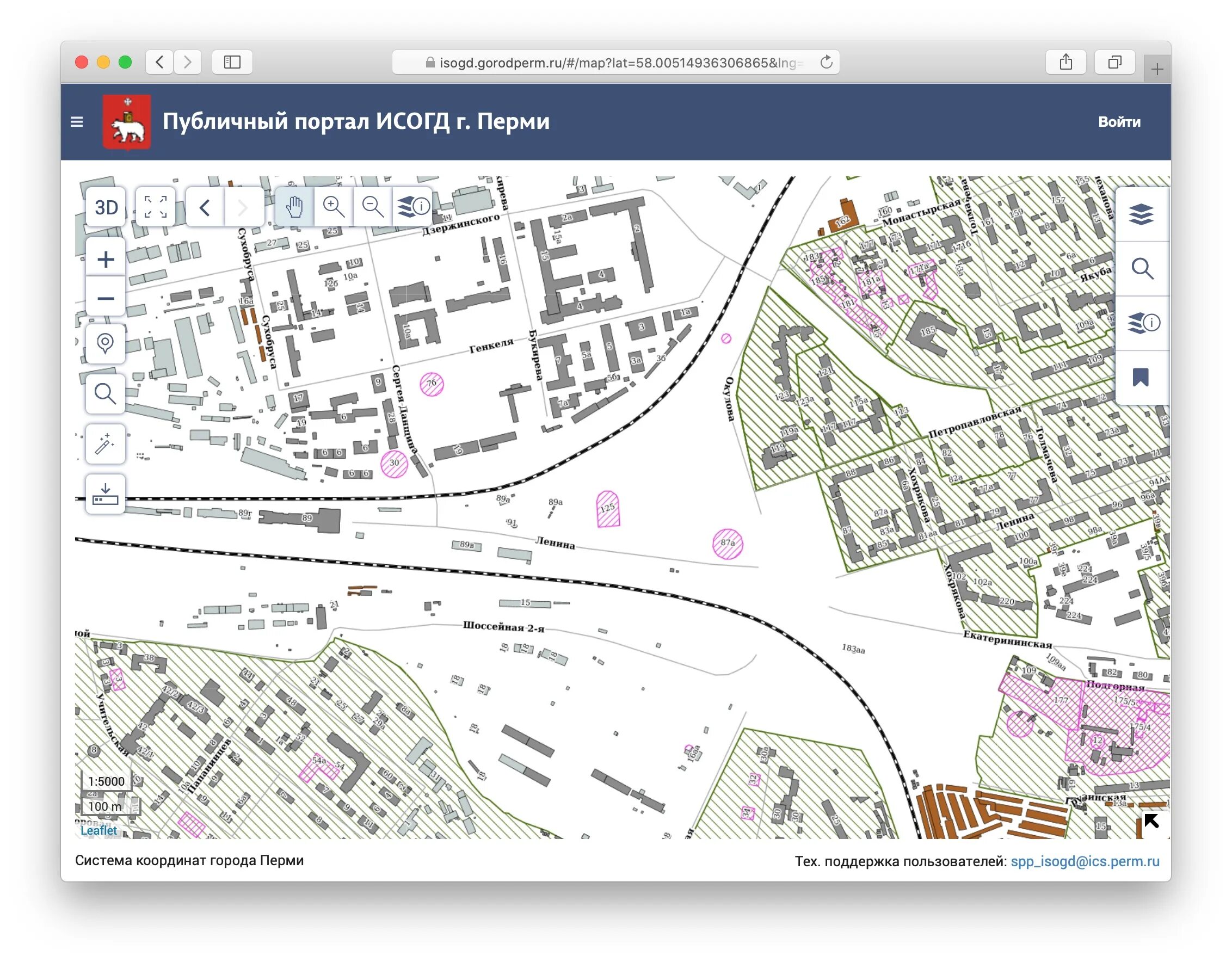Switch the map to 3D view
Viewport: 1232px width, 962px height.
point(106,207)
